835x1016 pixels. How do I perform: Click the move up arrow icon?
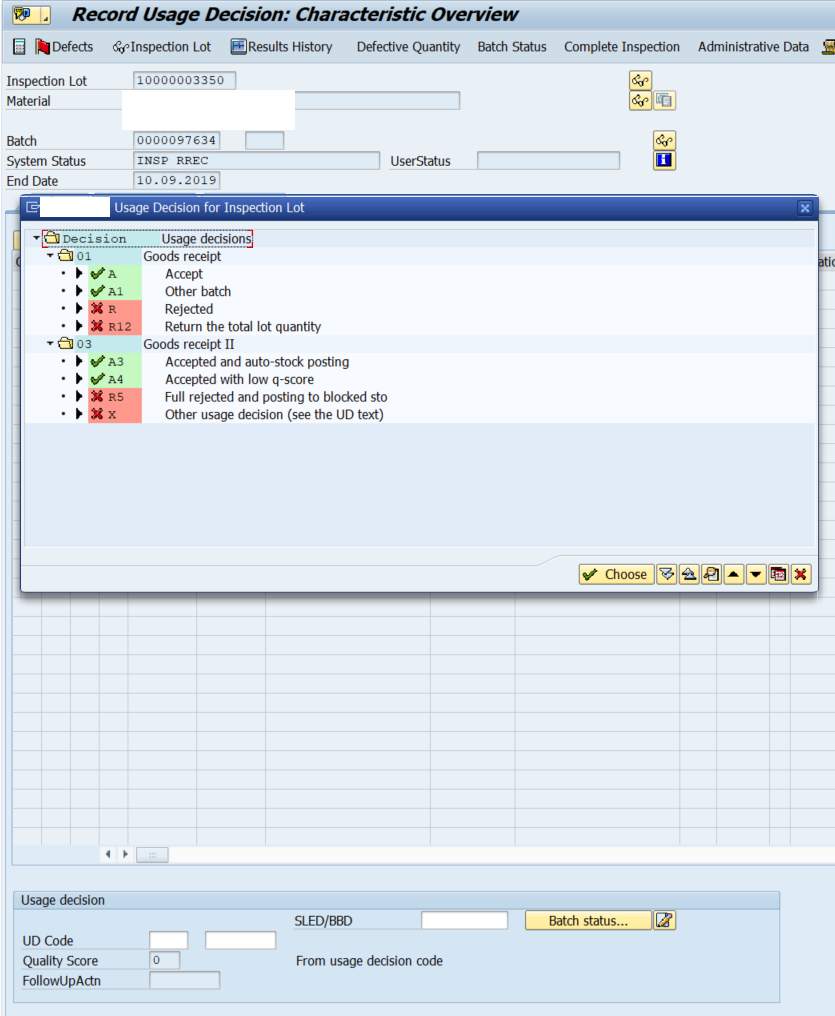point(733,574)
